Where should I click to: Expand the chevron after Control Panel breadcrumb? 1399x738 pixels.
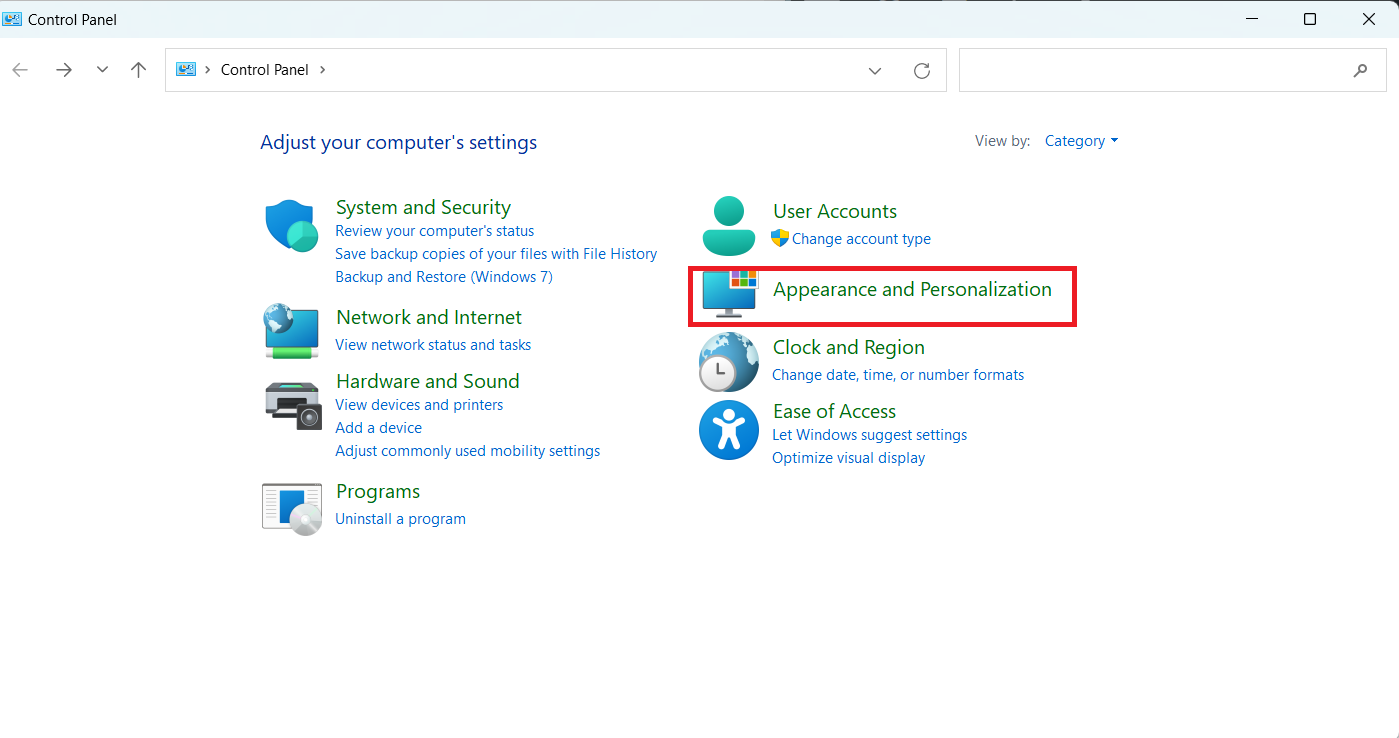click(323, 70)
